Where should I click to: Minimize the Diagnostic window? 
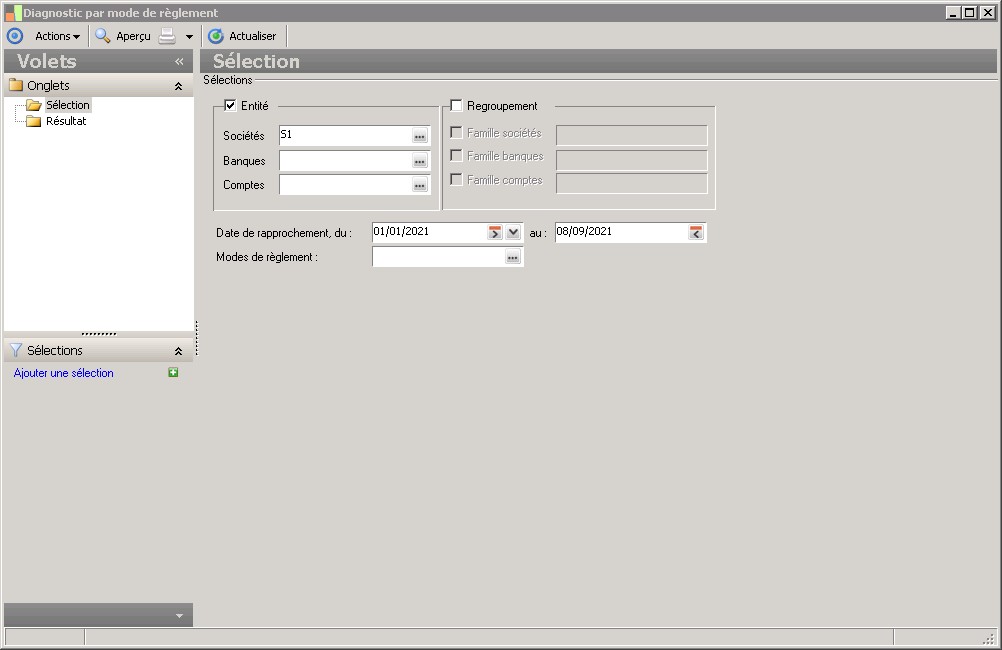[x=953, y=12]
